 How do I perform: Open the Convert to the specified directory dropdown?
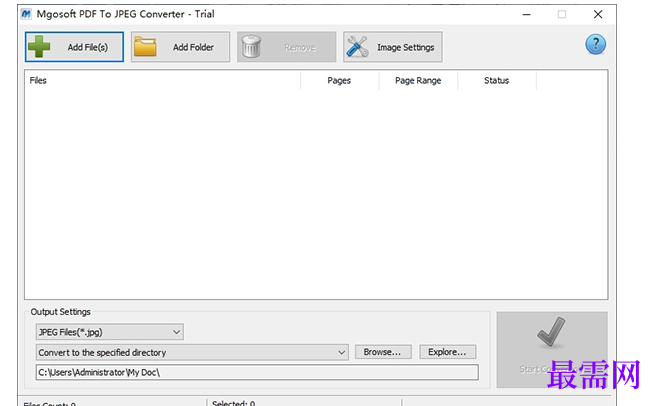192,352
